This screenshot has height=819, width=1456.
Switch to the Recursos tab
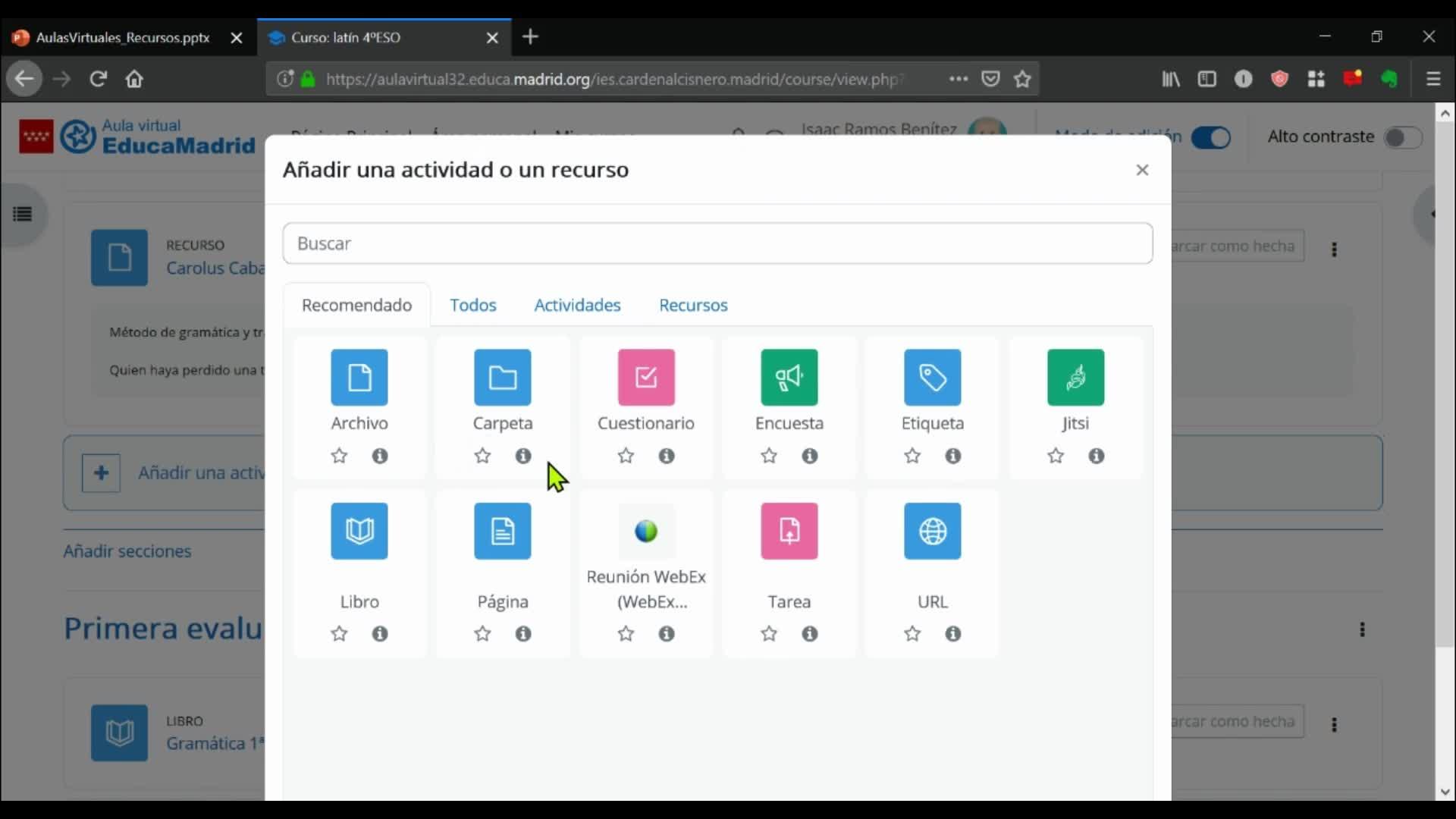tap(692, 305)
